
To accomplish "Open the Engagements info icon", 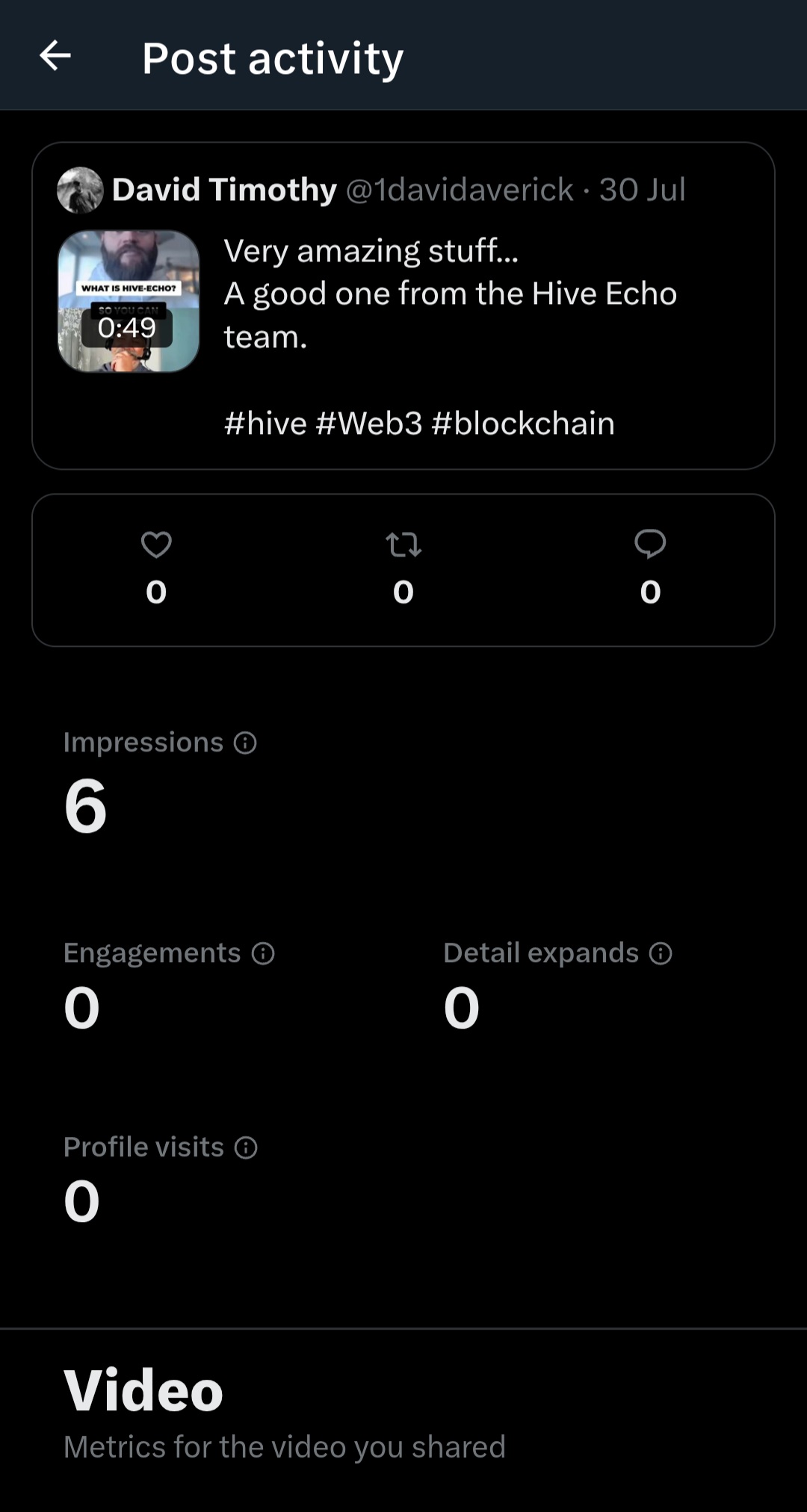I will pyautogui.click(x=263, y=953).
